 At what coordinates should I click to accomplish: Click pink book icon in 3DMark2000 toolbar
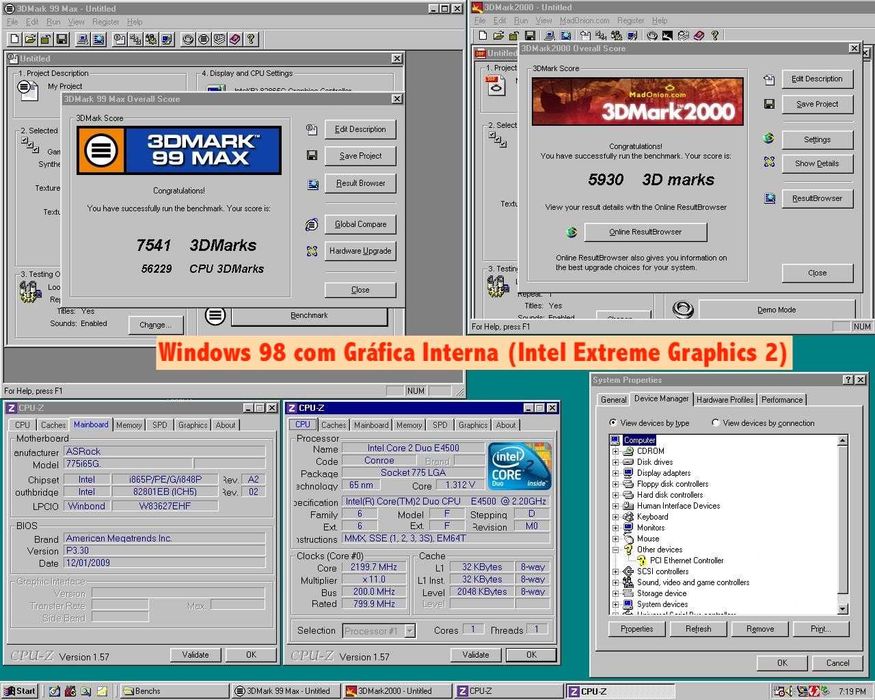[699, 35]
